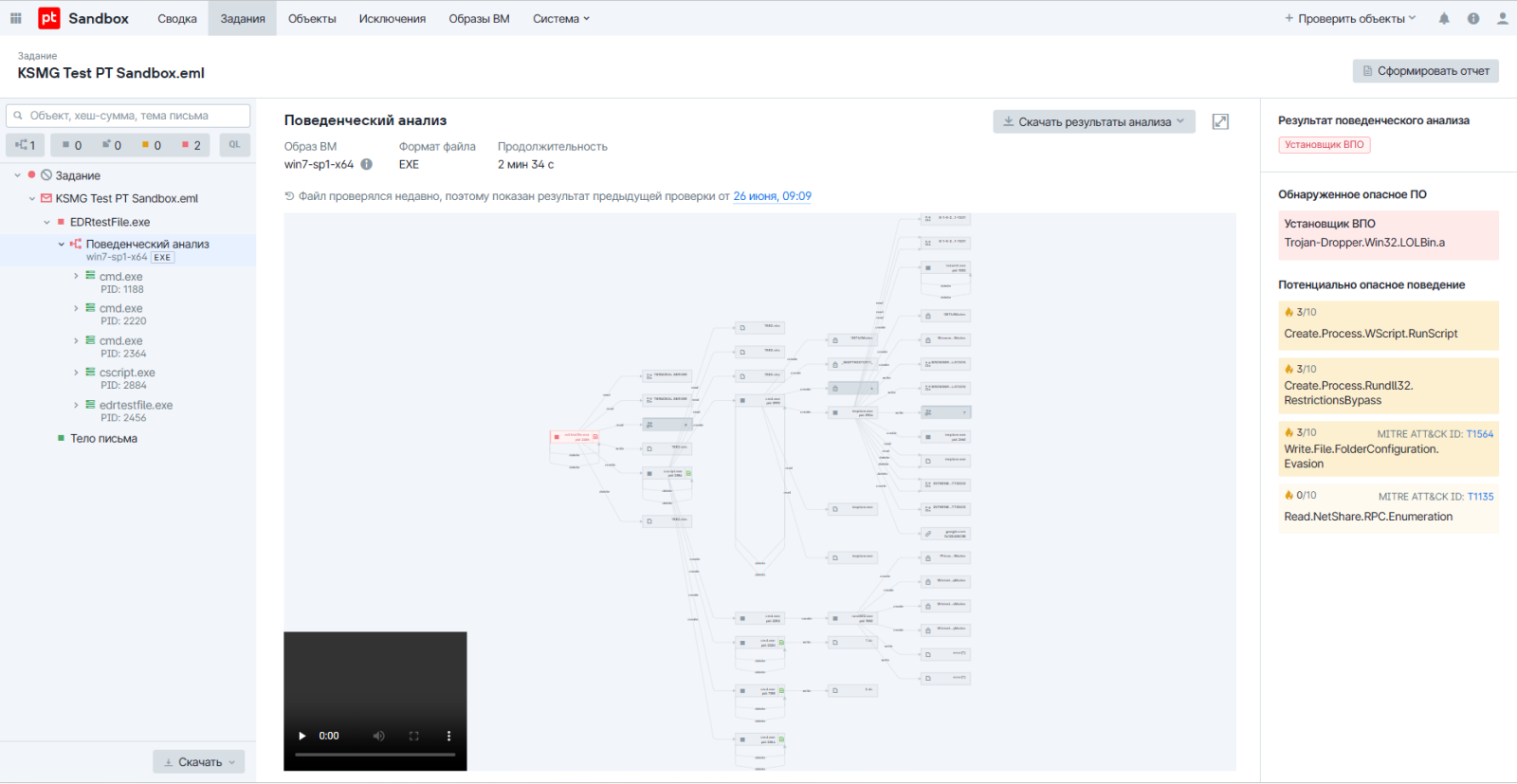Select Write.File.FolderConfiguration.Evasion behavior card
Screen dimensions: 1517x784
pos(1389,448)
